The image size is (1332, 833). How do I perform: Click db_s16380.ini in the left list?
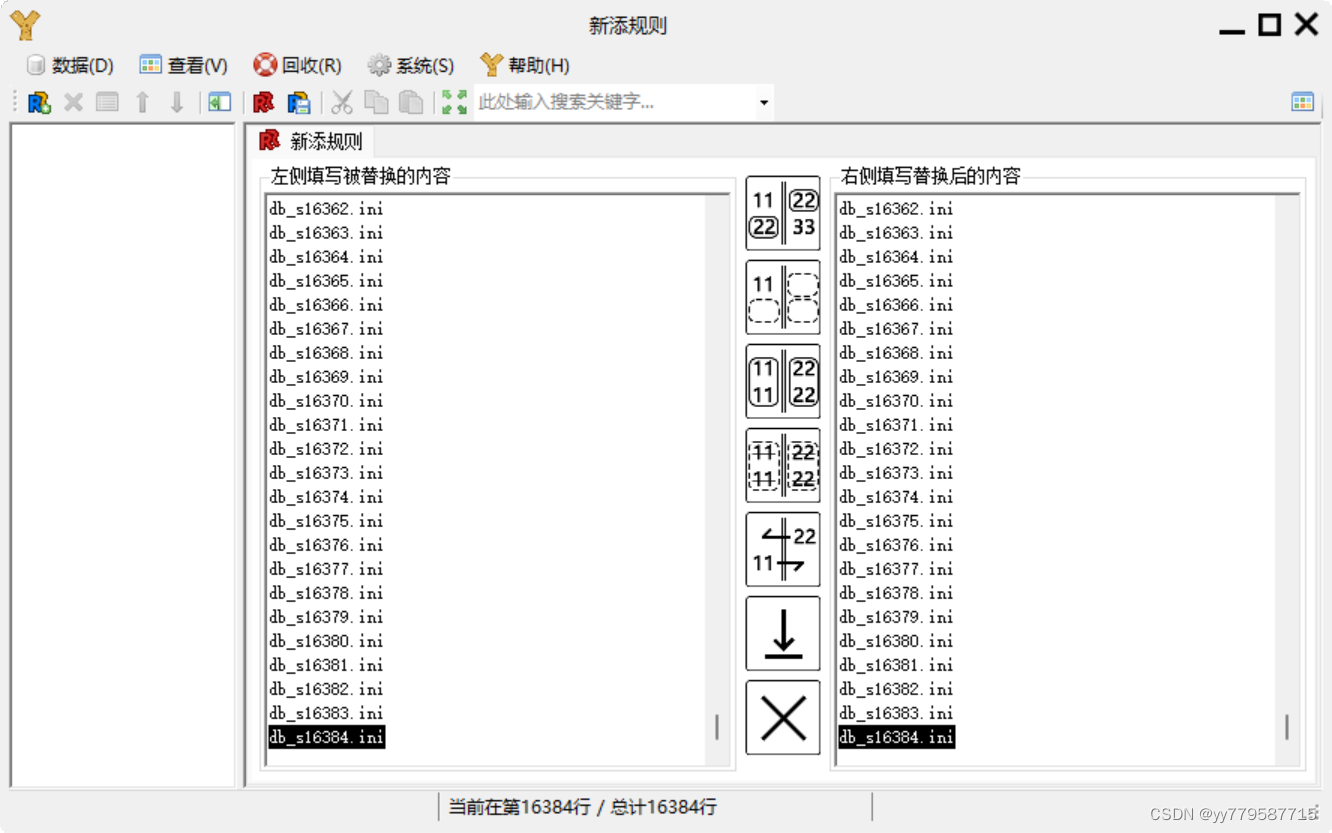(326, 641)
